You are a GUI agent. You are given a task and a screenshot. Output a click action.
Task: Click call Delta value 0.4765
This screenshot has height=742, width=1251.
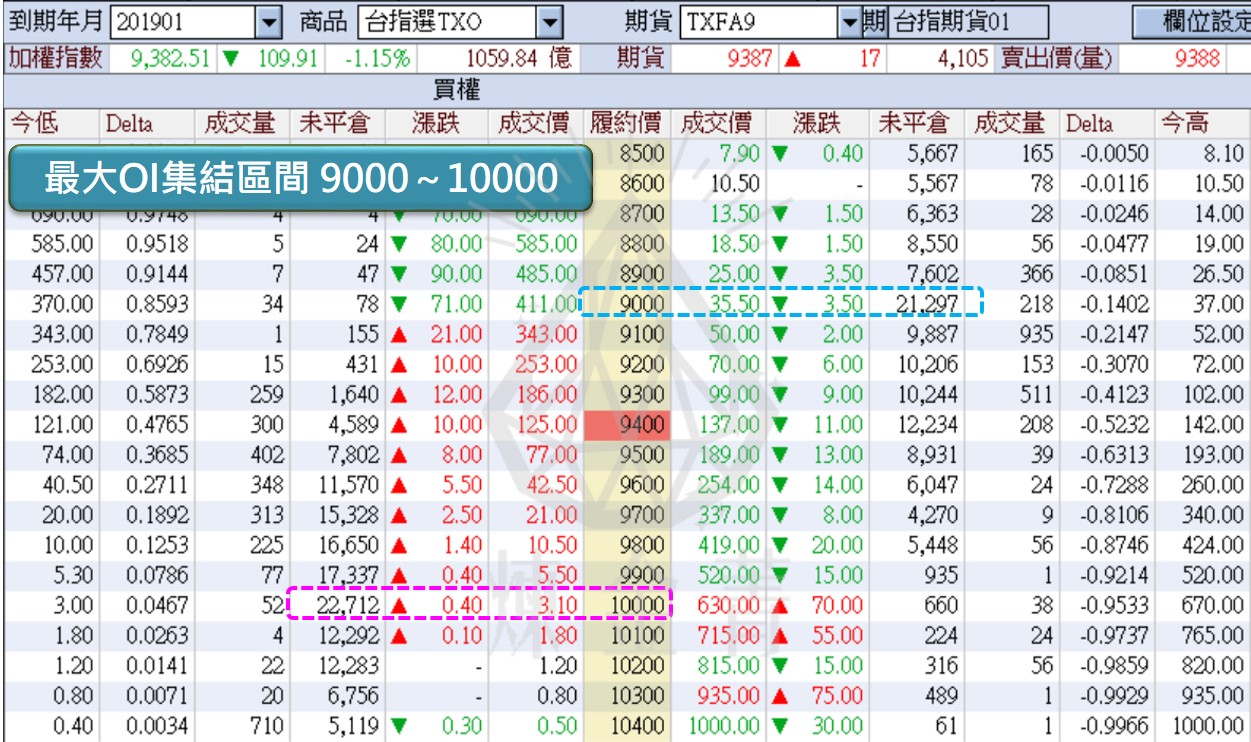tap(157, 425)
